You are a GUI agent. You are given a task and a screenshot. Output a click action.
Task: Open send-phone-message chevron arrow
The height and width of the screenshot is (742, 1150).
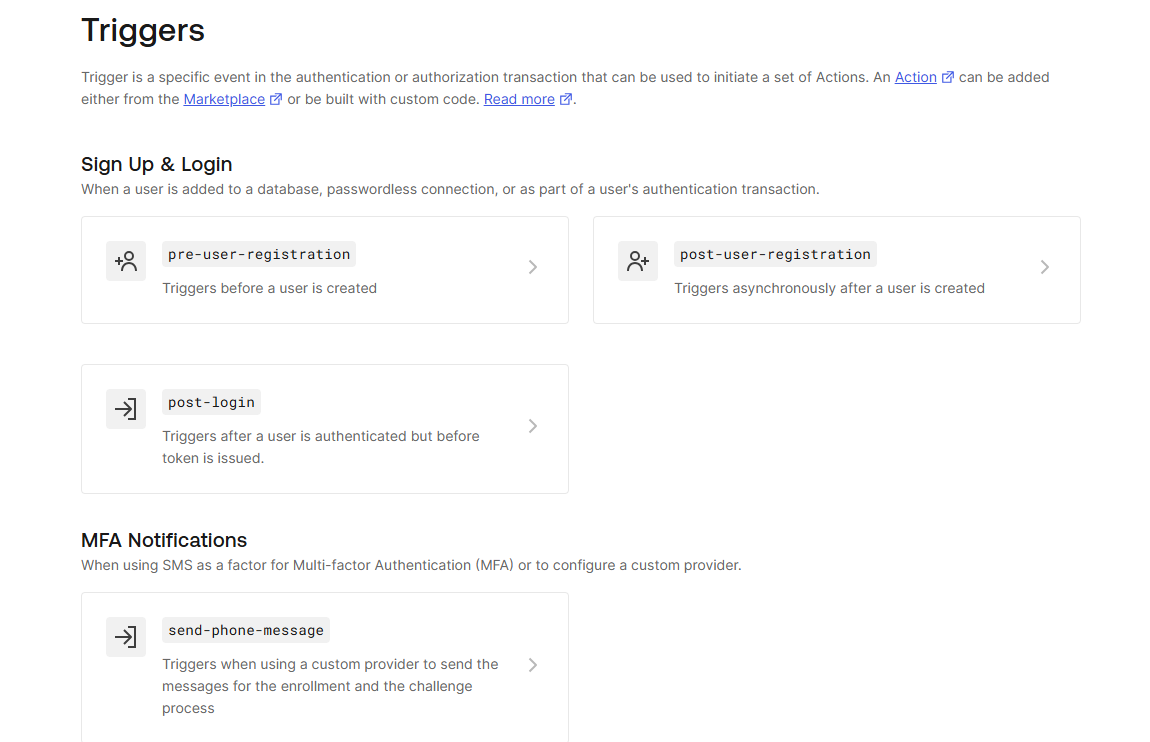pos(533,665)
